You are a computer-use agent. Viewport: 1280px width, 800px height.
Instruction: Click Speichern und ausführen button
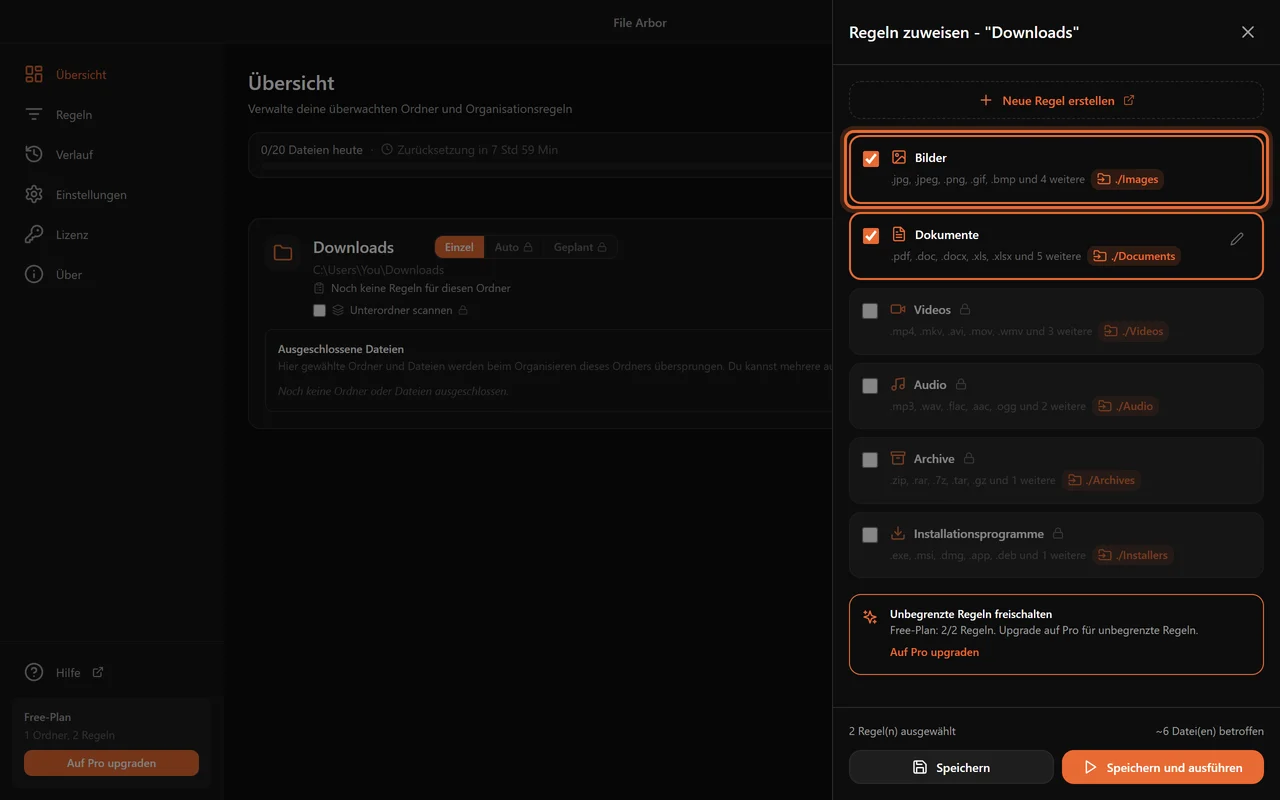point(1163,768)
